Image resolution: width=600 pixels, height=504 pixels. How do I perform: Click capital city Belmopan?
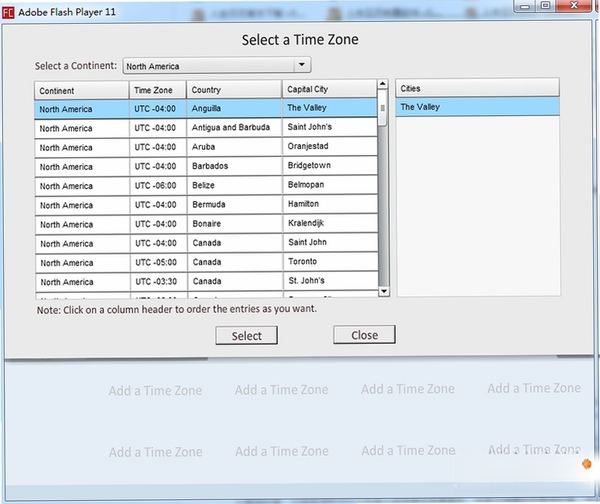tap(330, 184)
